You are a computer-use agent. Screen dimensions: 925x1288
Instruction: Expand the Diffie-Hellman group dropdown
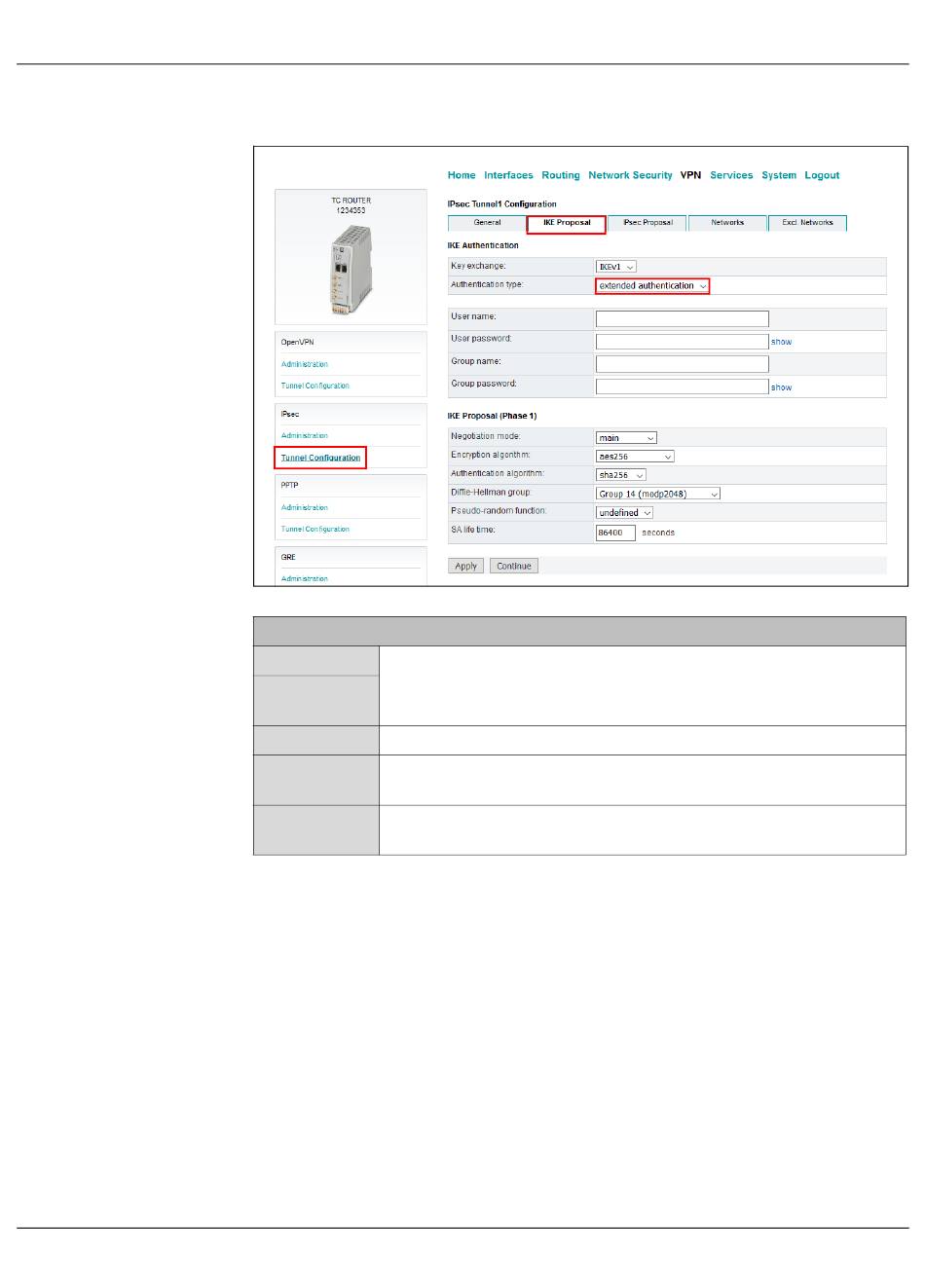(x=658, y=495)
